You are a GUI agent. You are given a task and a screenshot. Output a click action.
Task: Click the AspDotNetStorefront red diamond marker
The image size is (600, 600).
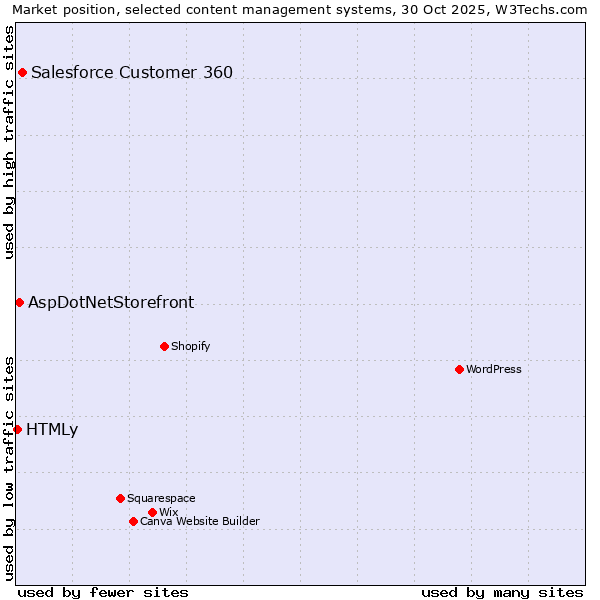click(19, 302)
